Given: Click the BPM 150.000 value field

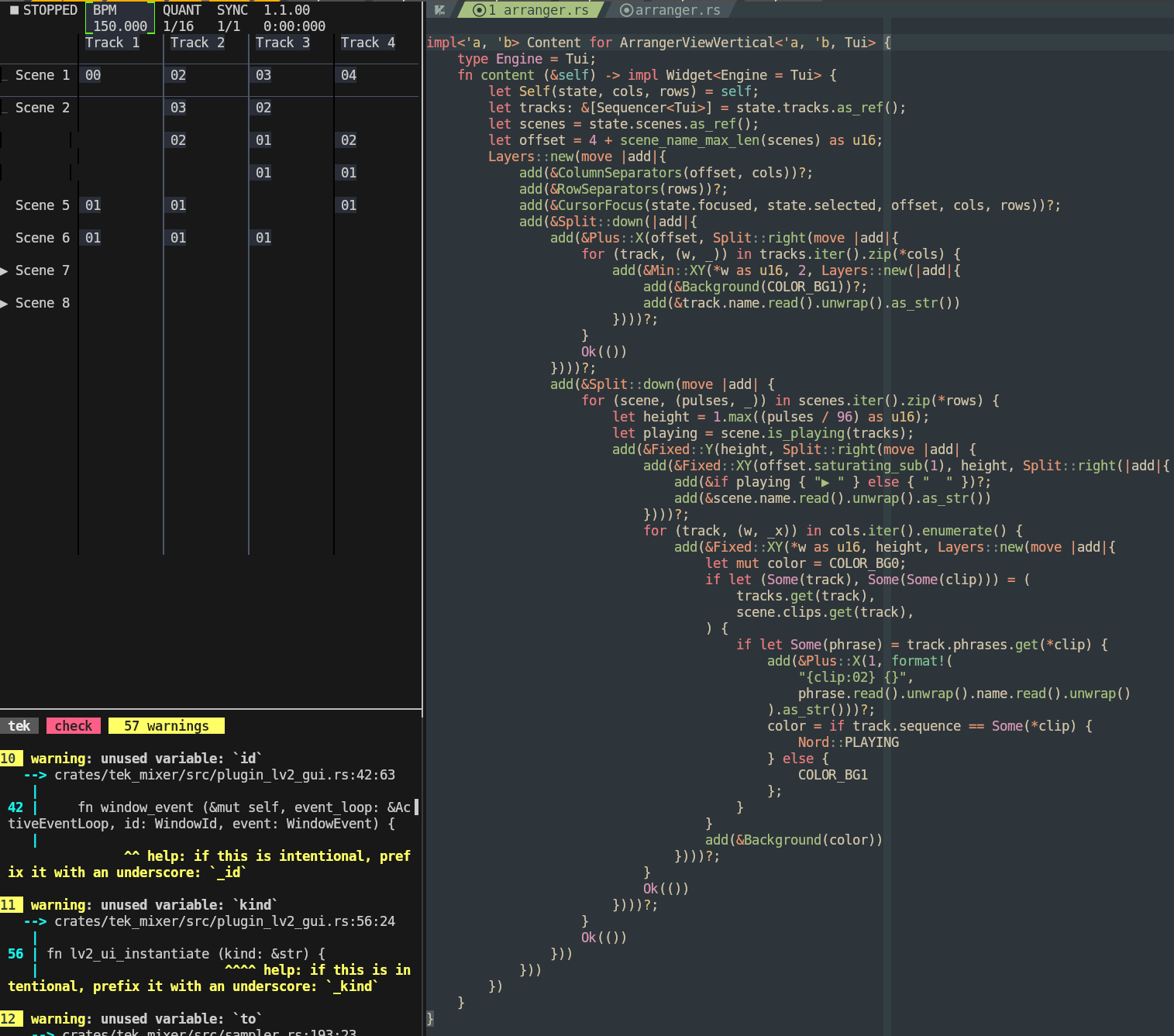Looking at the screenshot, I should click(120, 18).
